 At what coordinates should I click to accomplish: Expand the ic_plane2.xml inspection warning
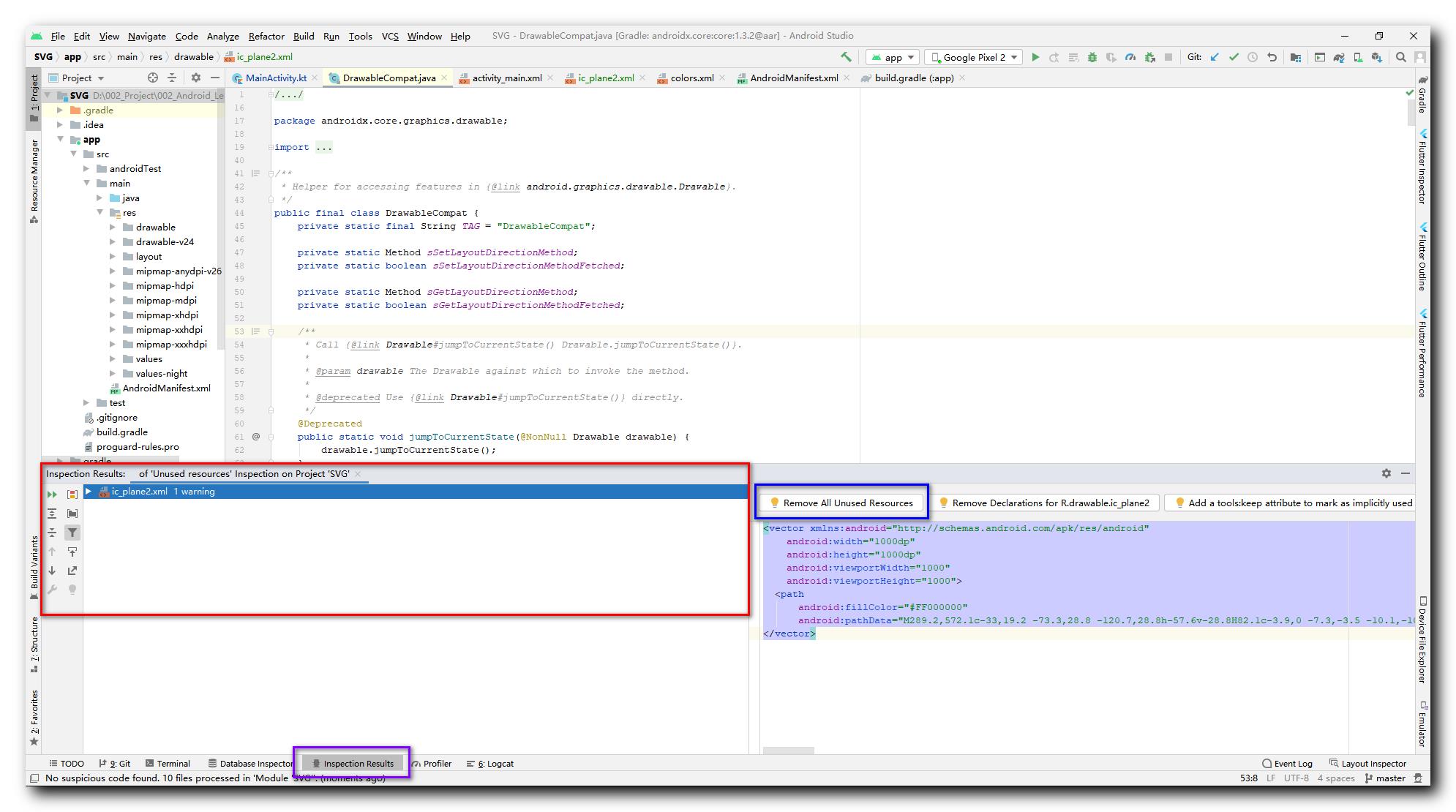(x=89, y=491)
